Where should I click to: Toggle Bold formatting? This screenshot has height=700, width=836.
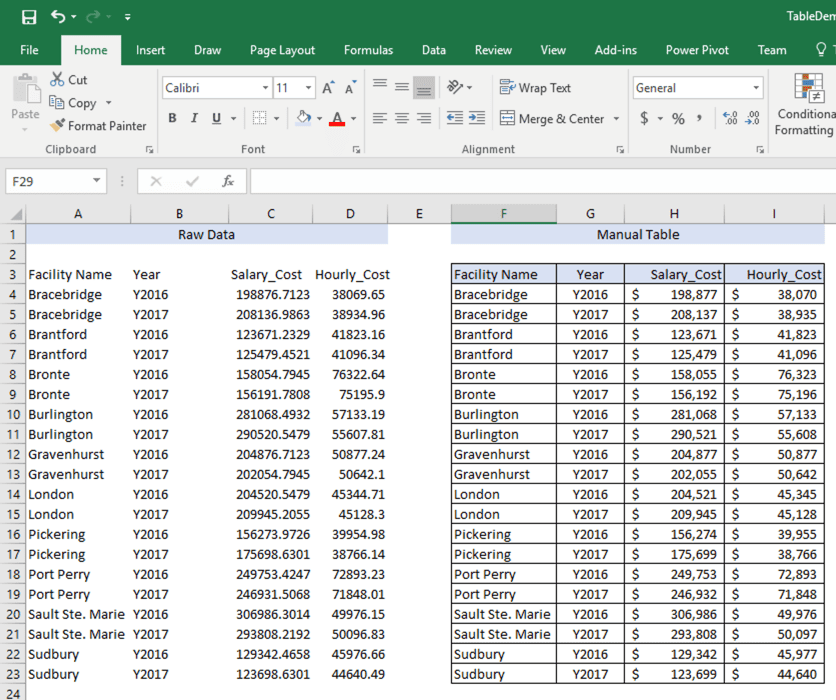173,118
